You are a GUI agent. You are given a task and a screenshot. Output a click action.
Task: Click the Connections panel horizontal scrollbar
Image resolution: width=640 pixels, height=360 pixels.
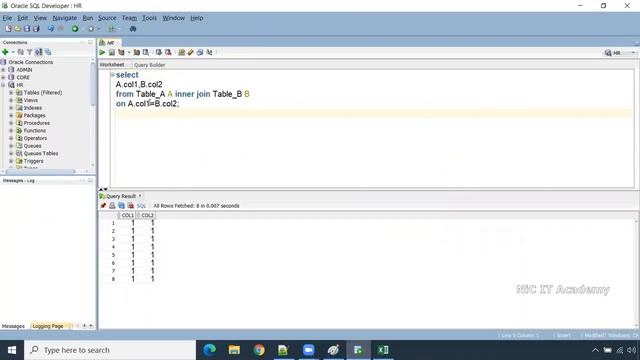[x=40, y=171]
